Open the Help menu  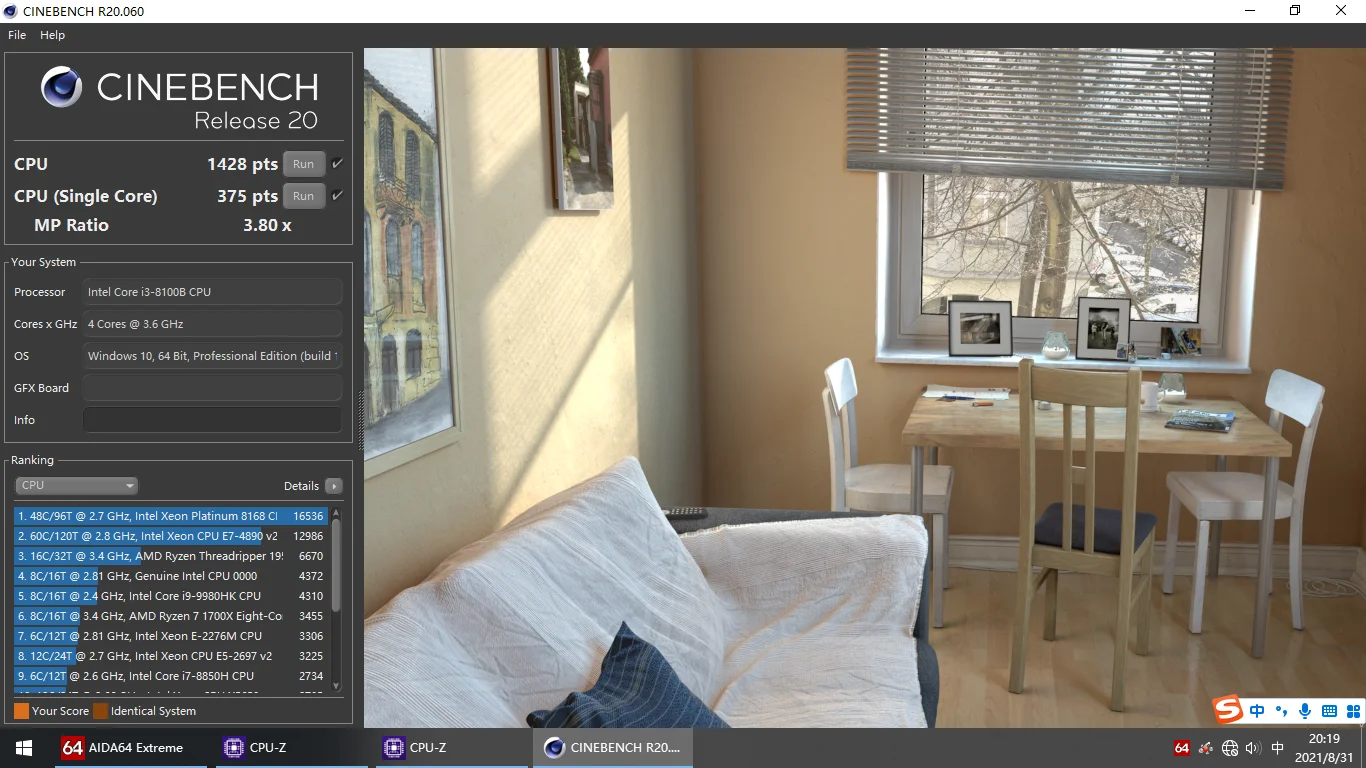(x=52, y=35)
